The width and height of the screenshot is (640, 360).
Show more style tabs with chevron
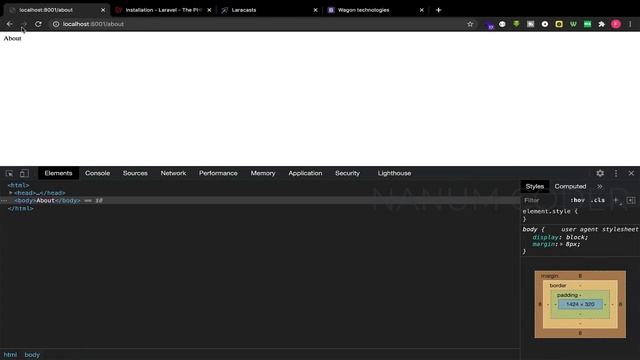pyautogui.click(x=600, y=186)
